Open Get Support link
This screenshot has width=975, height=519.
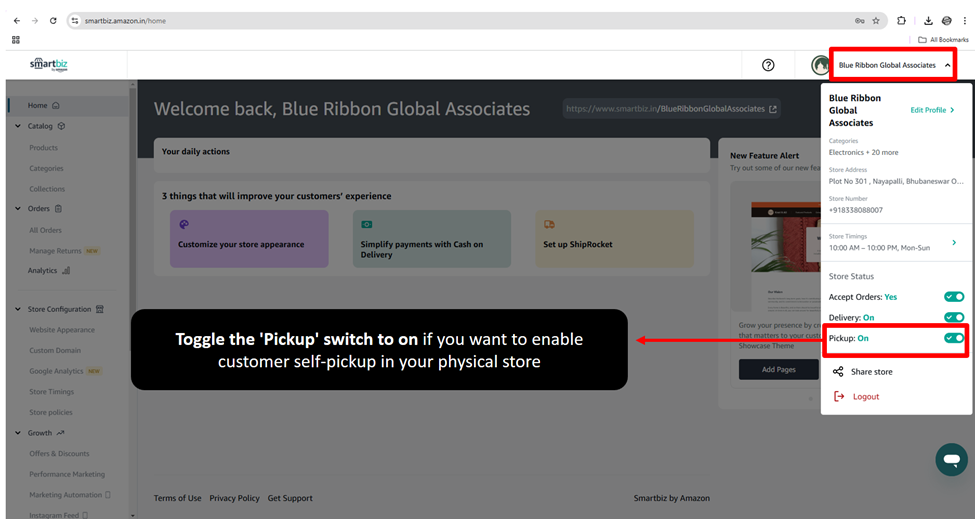tap(290, 498)
